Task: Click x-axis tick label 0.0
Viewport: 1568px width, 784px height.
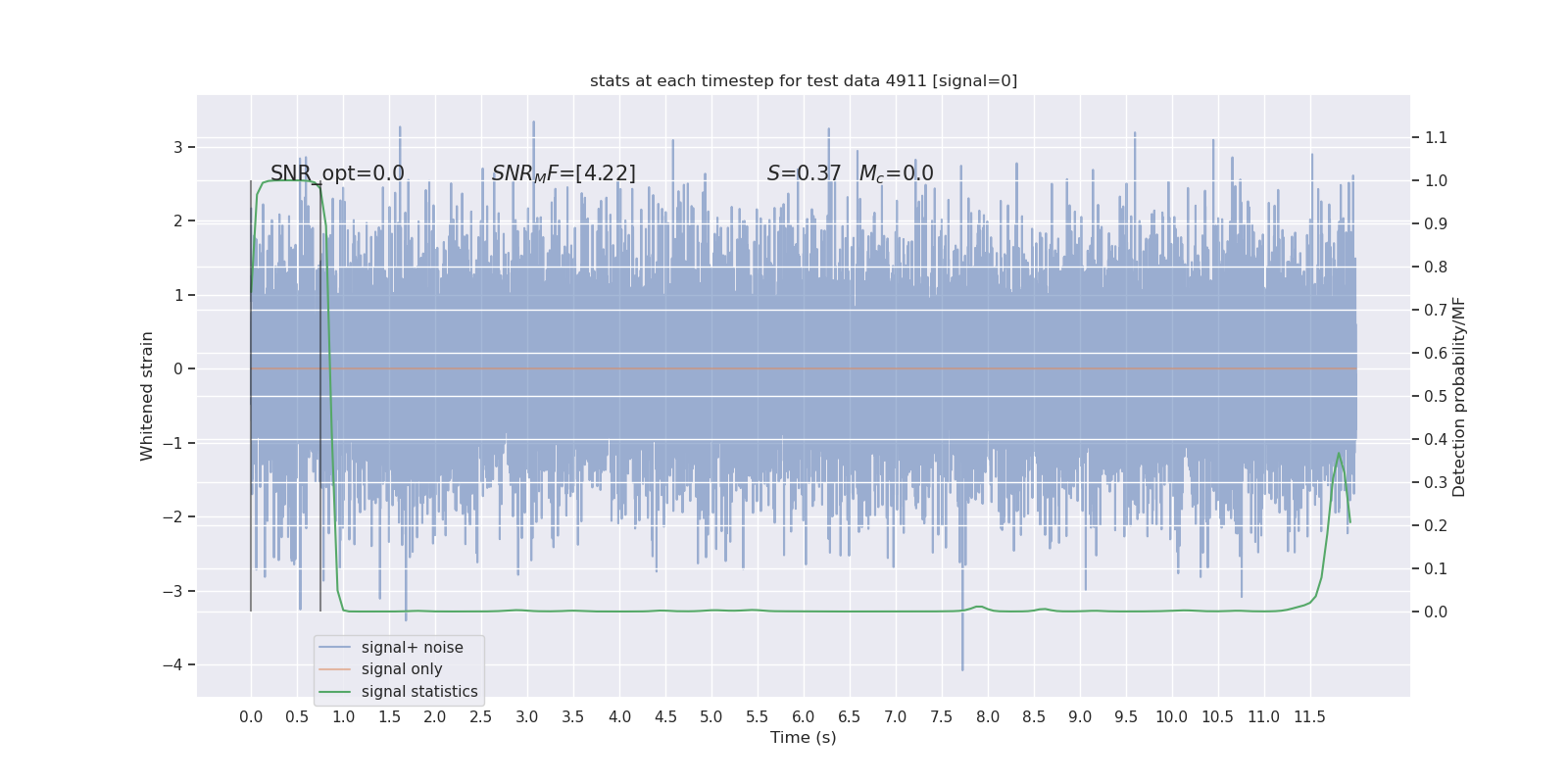Action: click(x=251, y=717)
